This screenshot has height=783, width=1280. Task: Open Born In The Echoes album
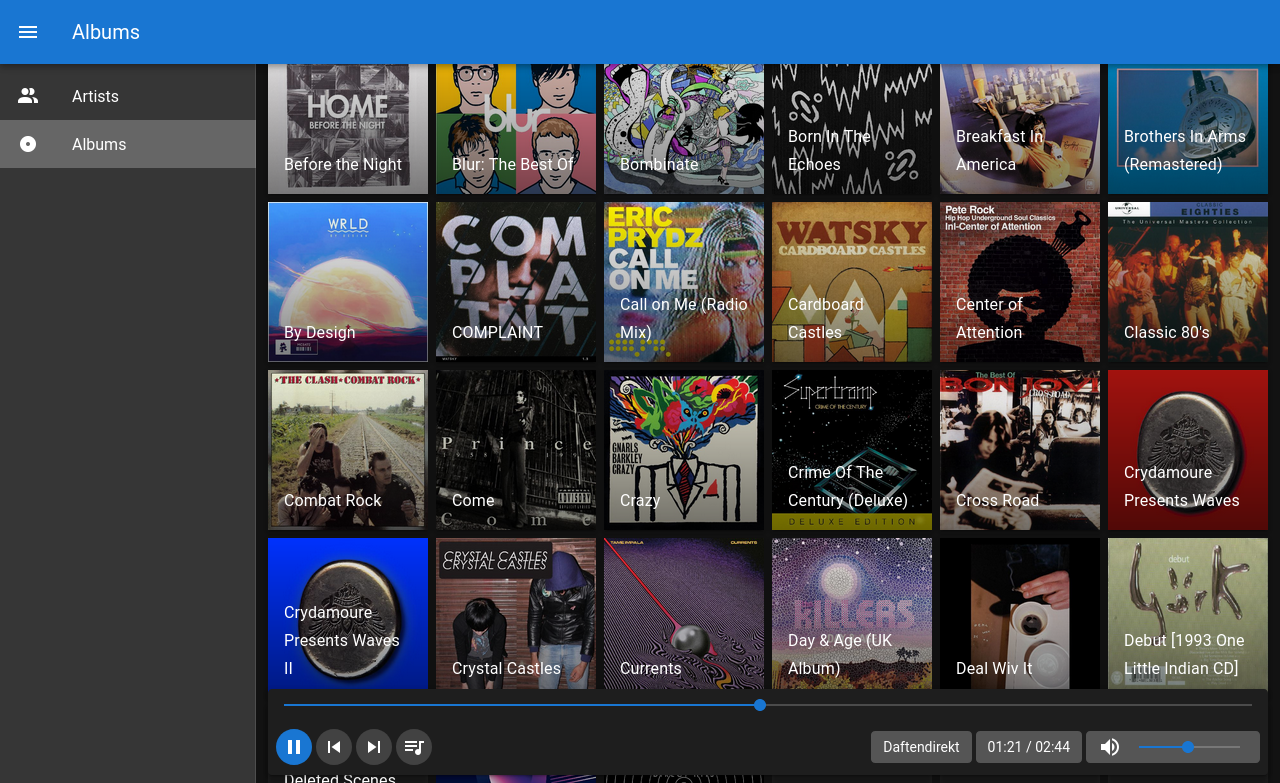tap(852, 129)
